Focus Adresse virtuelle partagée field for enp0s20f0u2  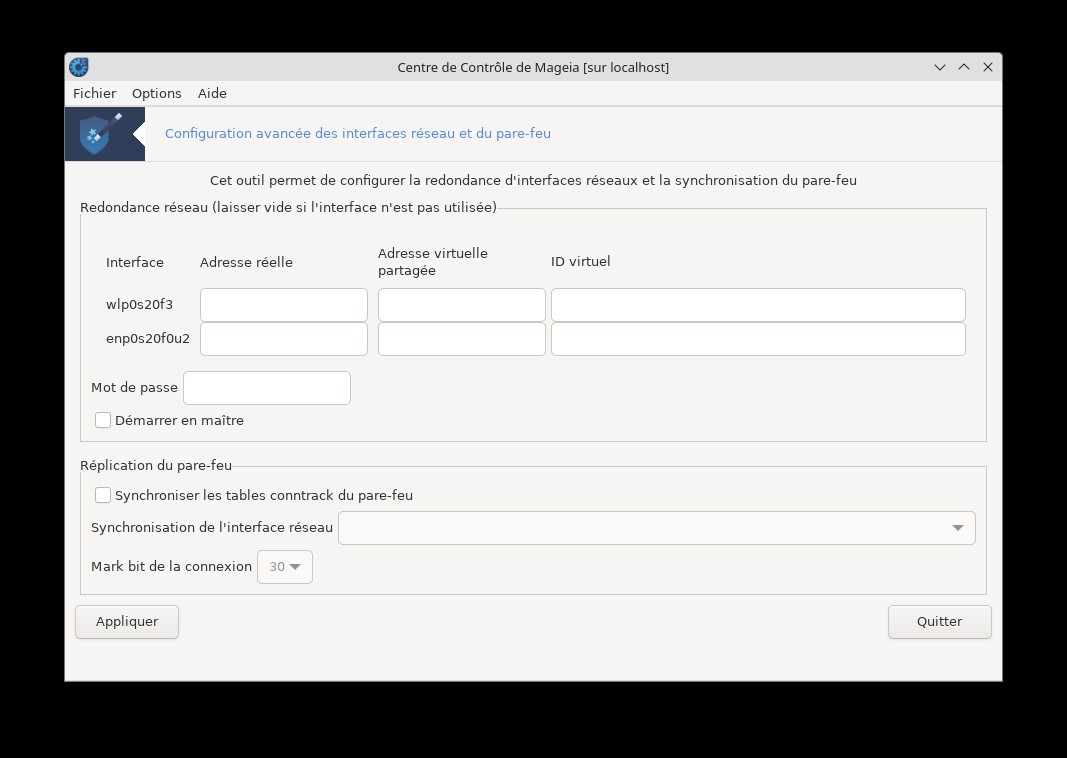coord(461,339)
